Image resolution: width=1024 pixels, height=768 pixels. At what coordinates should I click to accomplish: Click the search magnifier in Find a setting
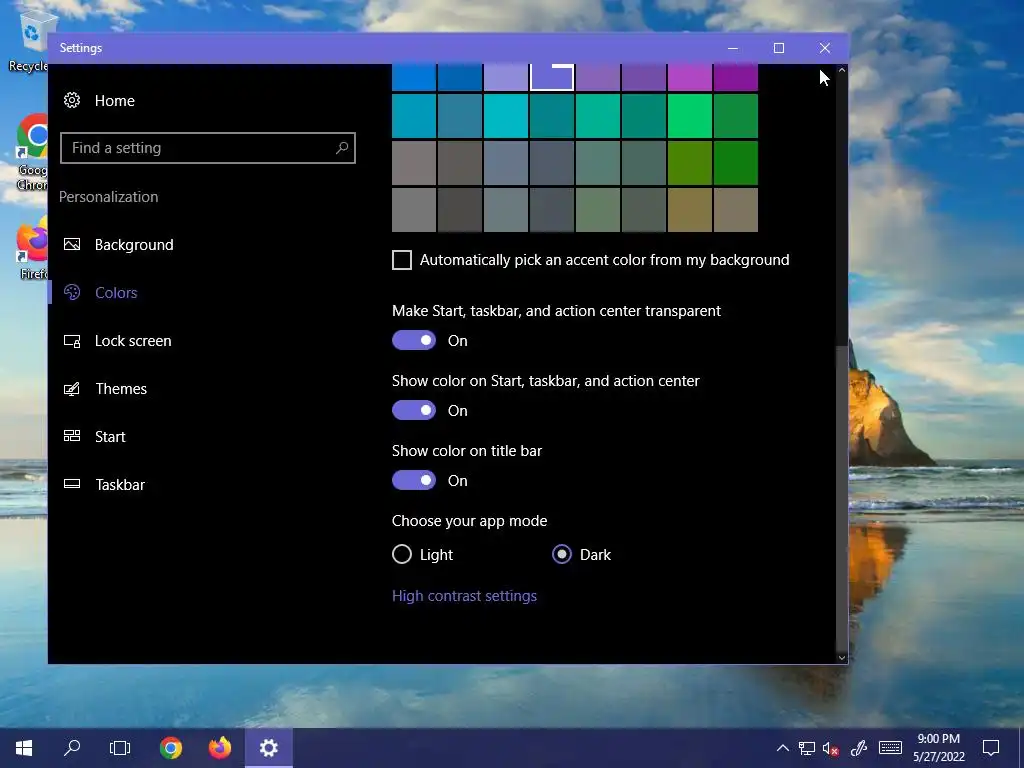pyautogui.click(x=342, y=148)
